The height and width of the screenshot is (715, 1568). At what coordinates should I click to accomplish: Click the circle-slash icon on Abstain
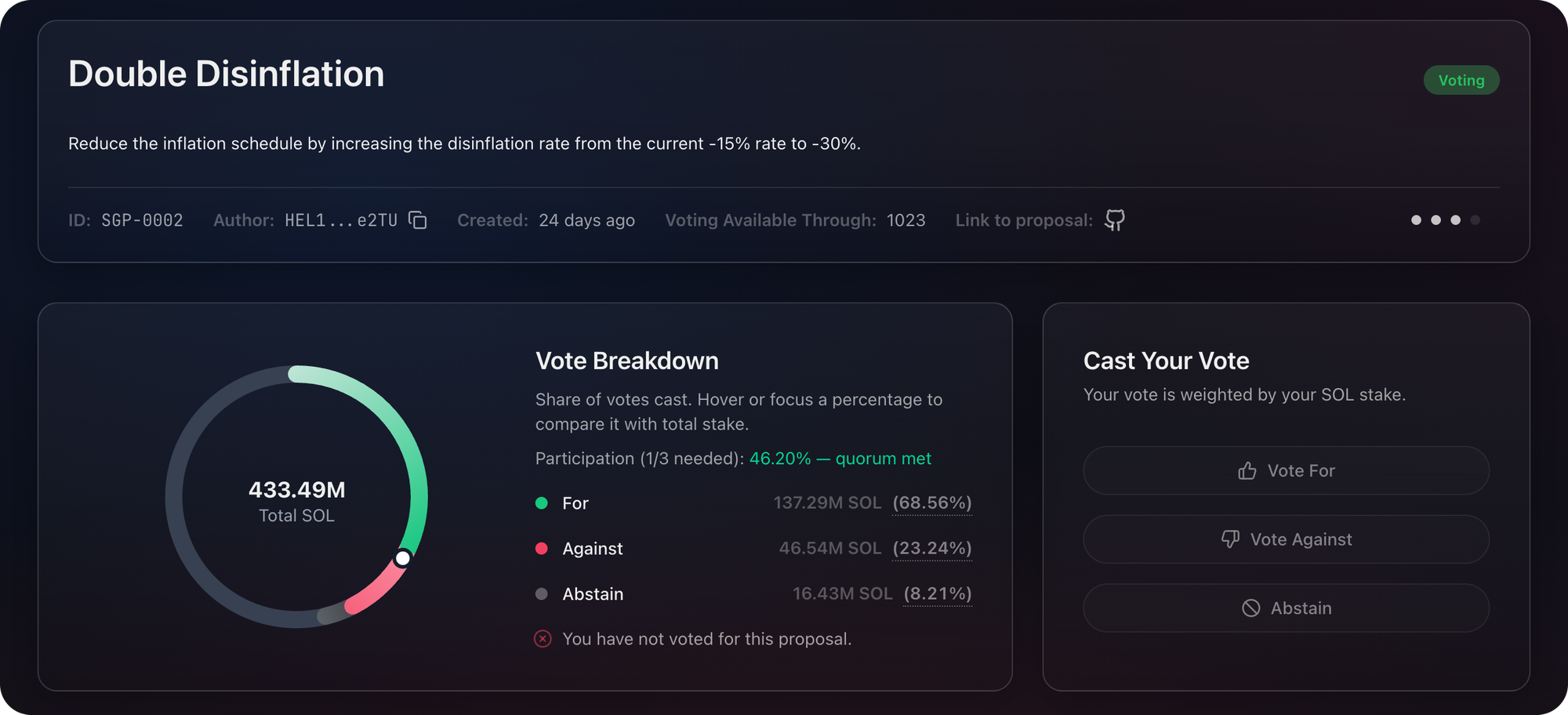coord(1251,608)
